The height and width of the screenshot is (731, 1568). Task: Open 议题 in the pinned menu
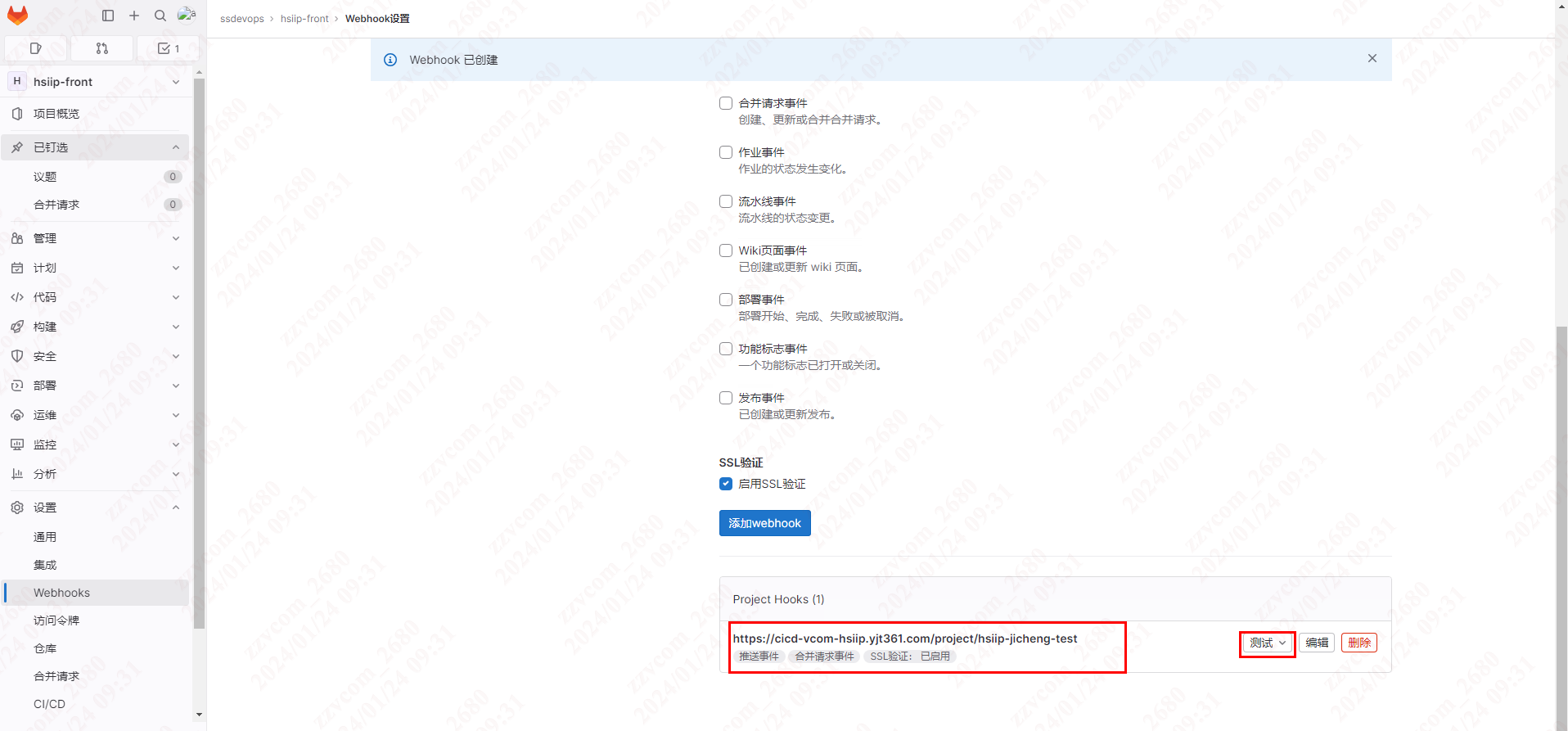[x=96, y=177]
